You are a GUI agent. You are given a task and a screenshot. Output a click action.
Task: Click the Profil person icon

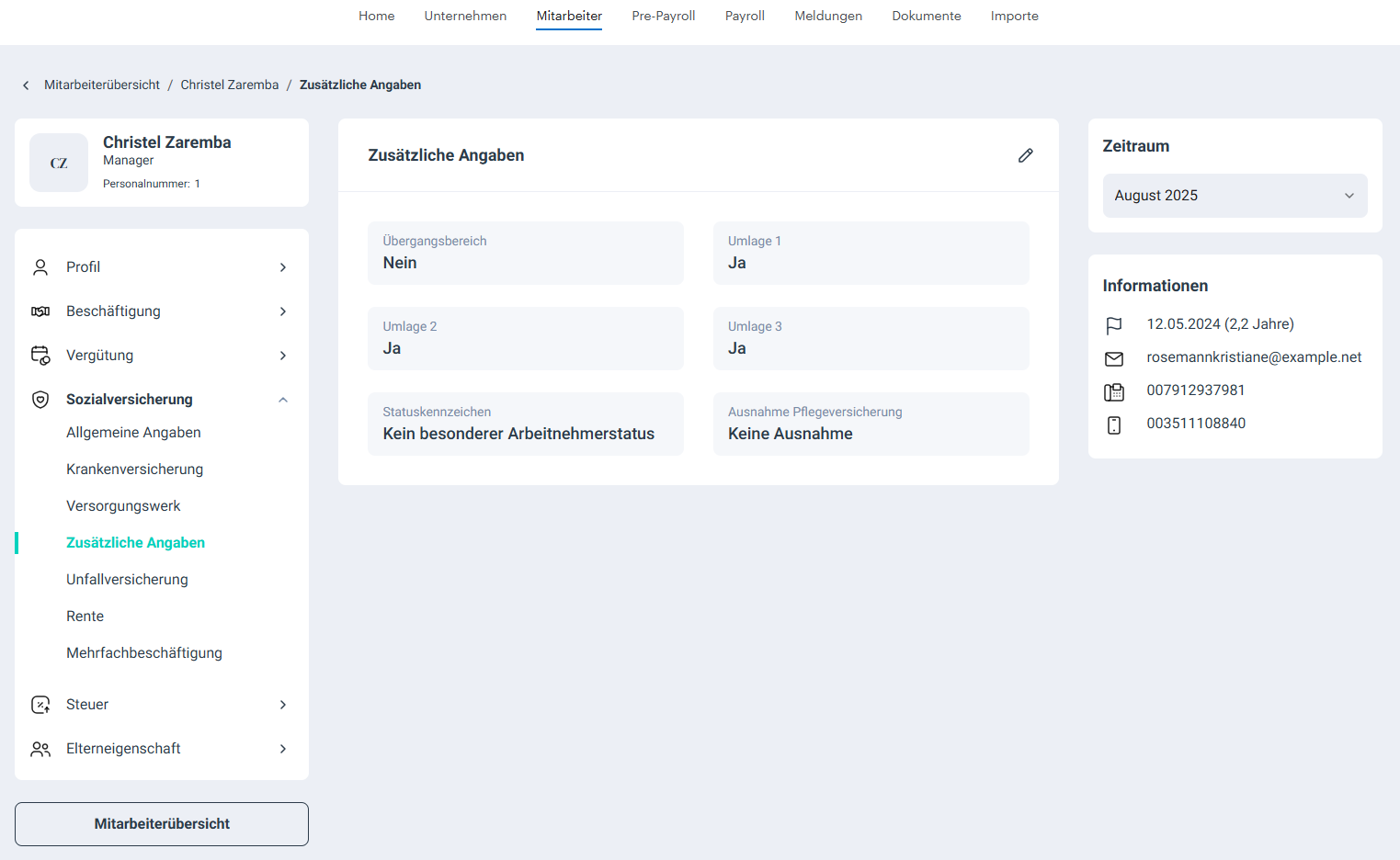[40, 267]
